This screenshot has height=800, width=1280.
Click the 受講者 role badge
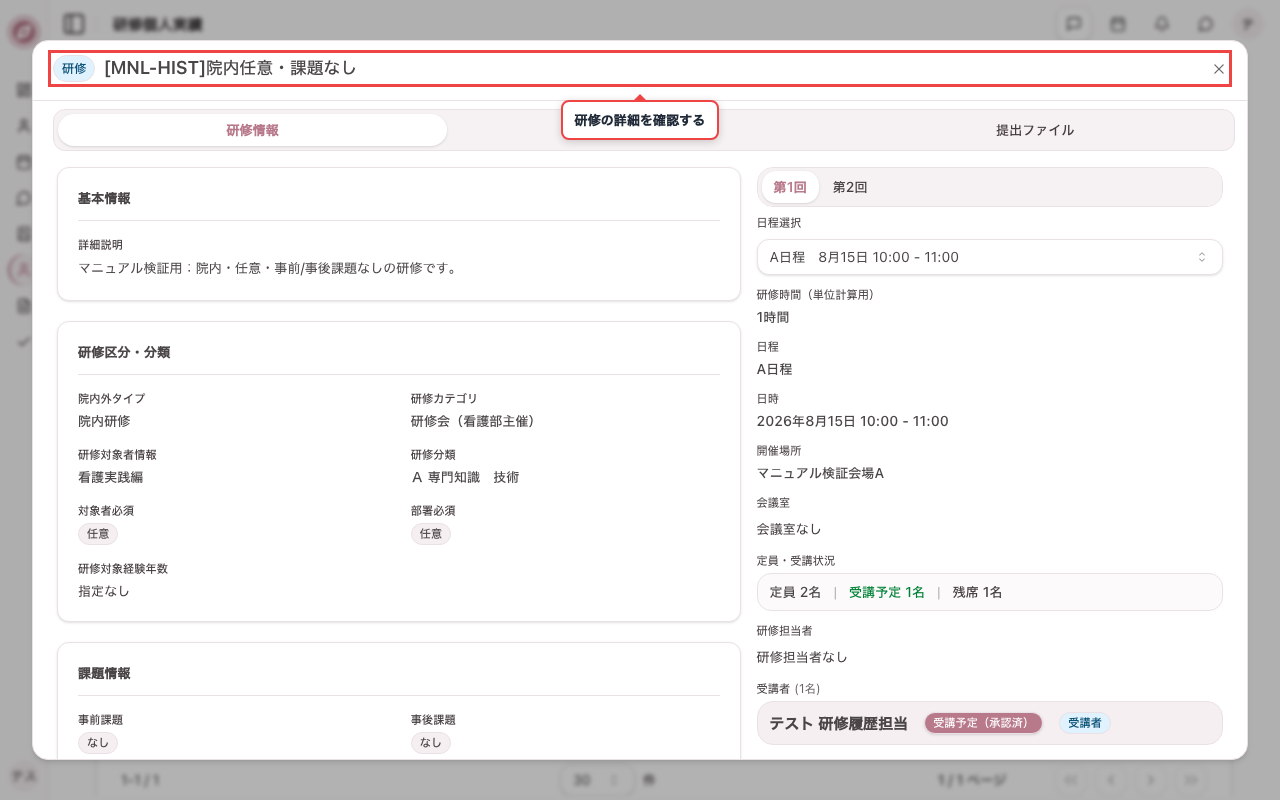pyautogui.click(x=1085, y=723)
